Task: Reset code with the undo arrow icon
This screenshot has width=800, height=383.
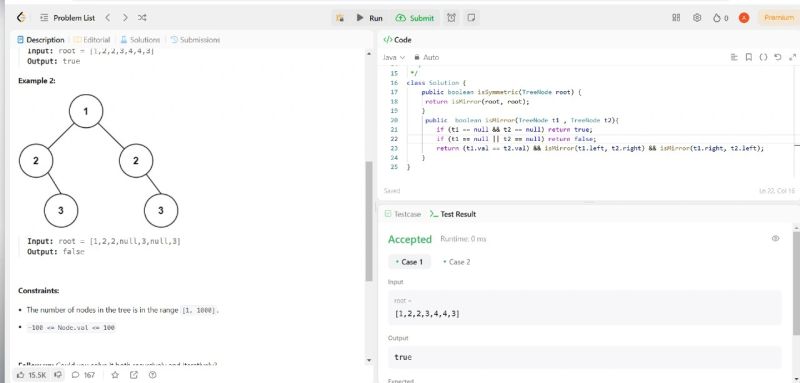Action: click(x=778, y=57)
